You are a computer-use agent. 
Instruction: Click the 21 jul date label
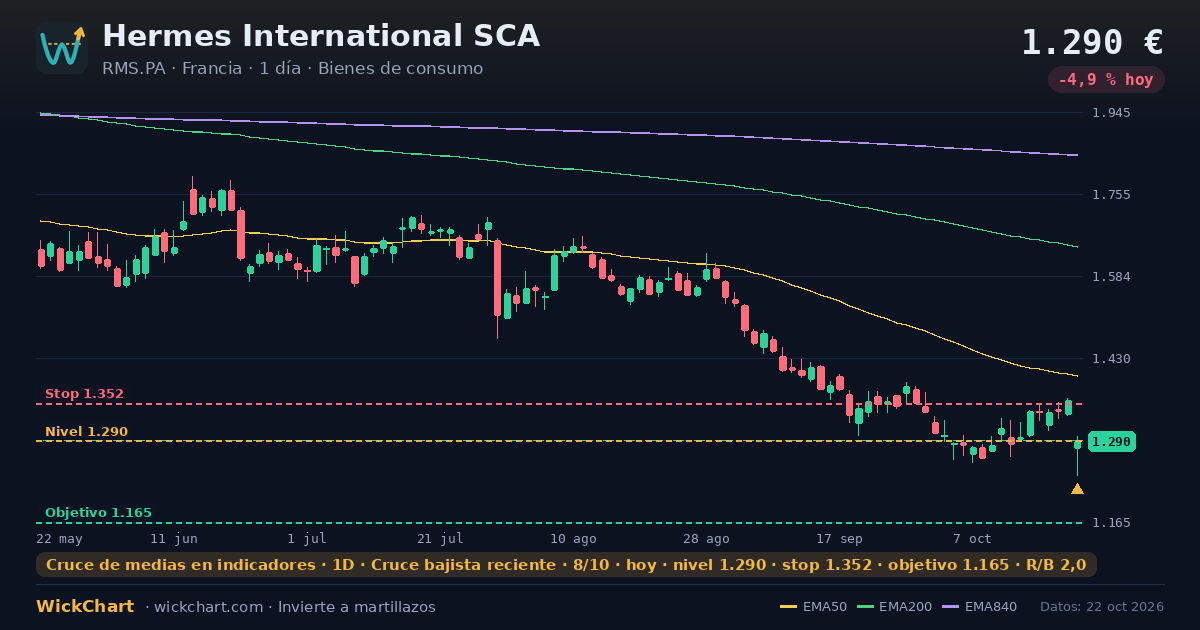pyautogui.click(x=440, y=538)
